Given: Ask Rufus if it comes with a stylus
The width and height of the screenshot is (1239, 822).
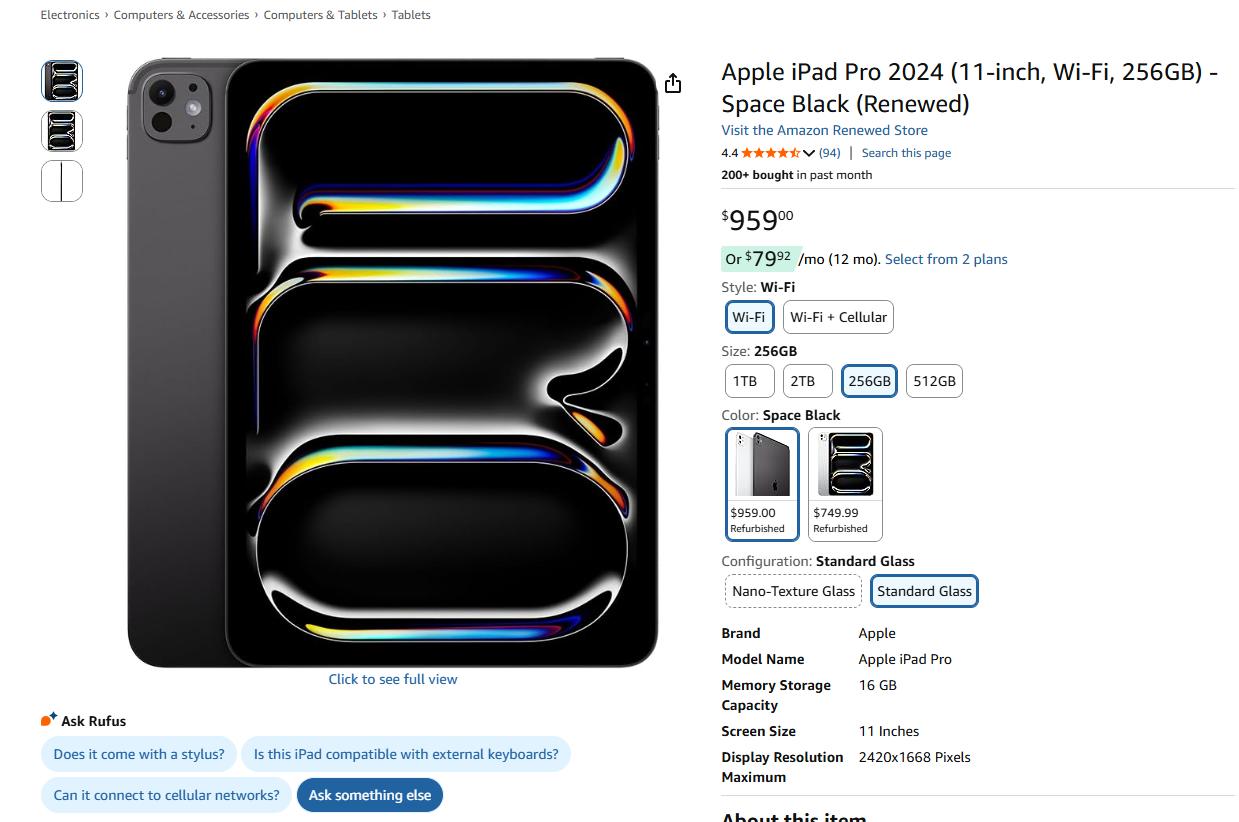Looking at the screenshot, I should point(139,754).
